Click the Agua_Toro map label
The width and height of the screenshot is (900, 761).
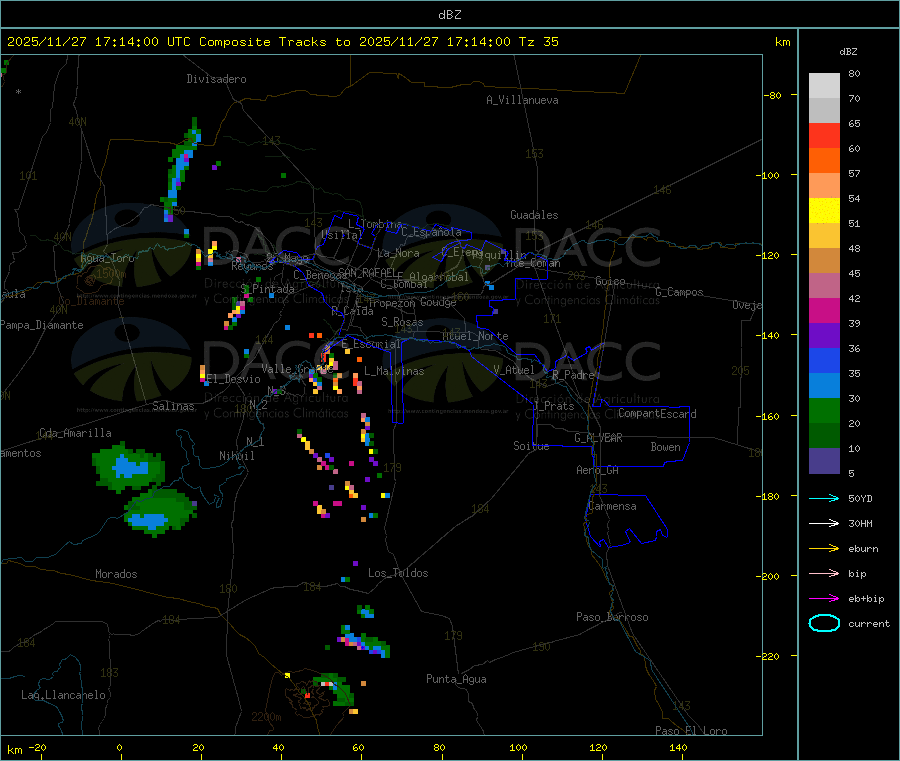pyautogui.click(x=107, y=258)
